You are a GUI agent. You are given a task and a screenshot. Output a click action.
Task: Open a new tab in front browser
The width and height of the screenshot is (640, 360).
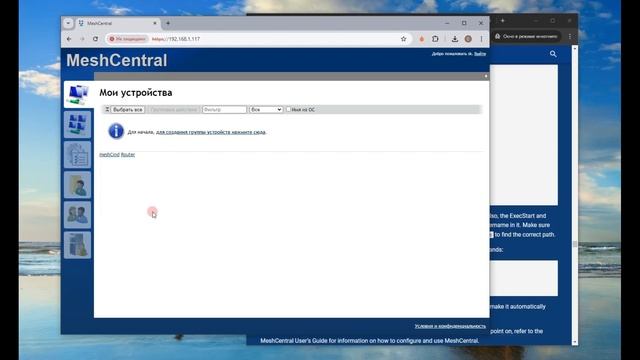point(168,23)
